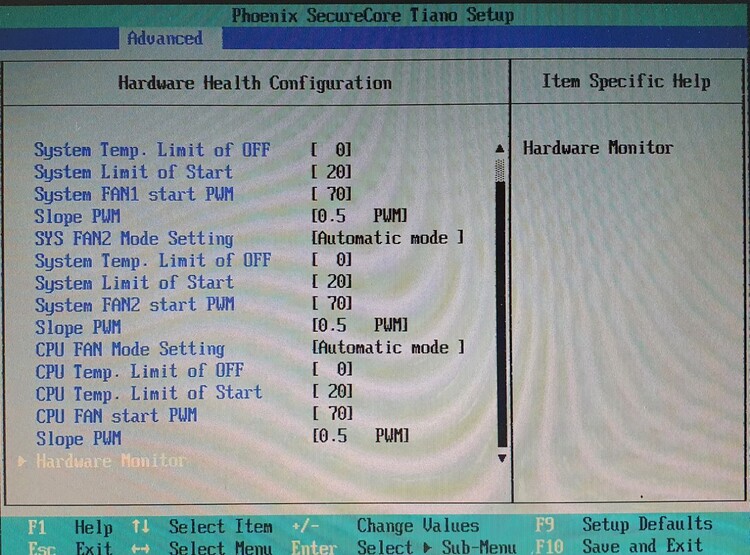The width and height of the screenshot is (750, 555).
Task: Open CPU FAN Automatic mode value
Action: pos(388,347)
